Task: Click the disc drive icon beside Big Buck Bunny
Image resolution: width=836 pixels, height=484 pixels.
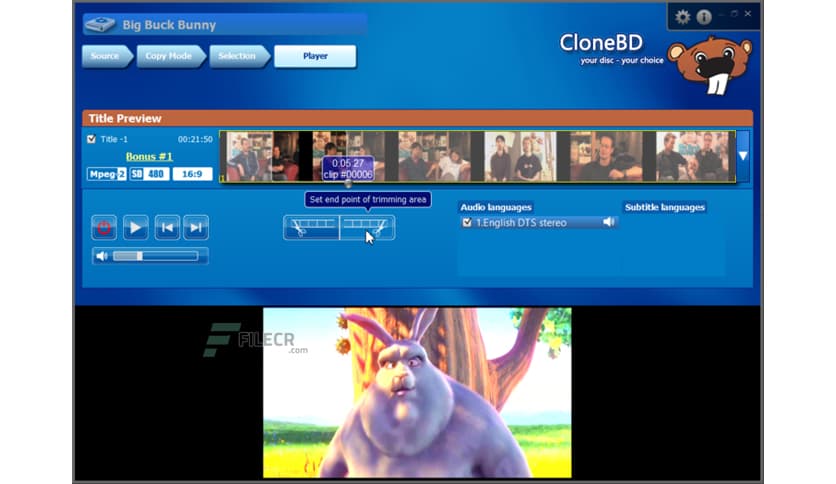Action: point(100,25)
